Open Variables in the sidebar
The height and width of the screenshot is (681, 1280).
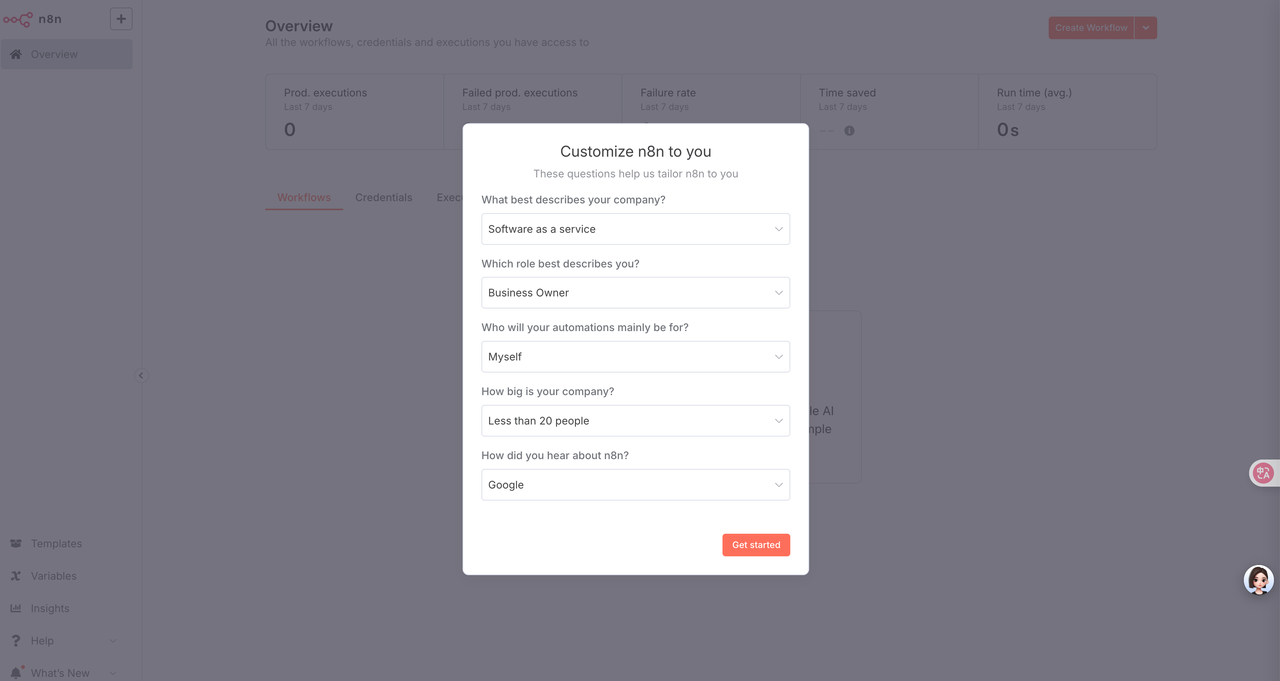point(53,576)
